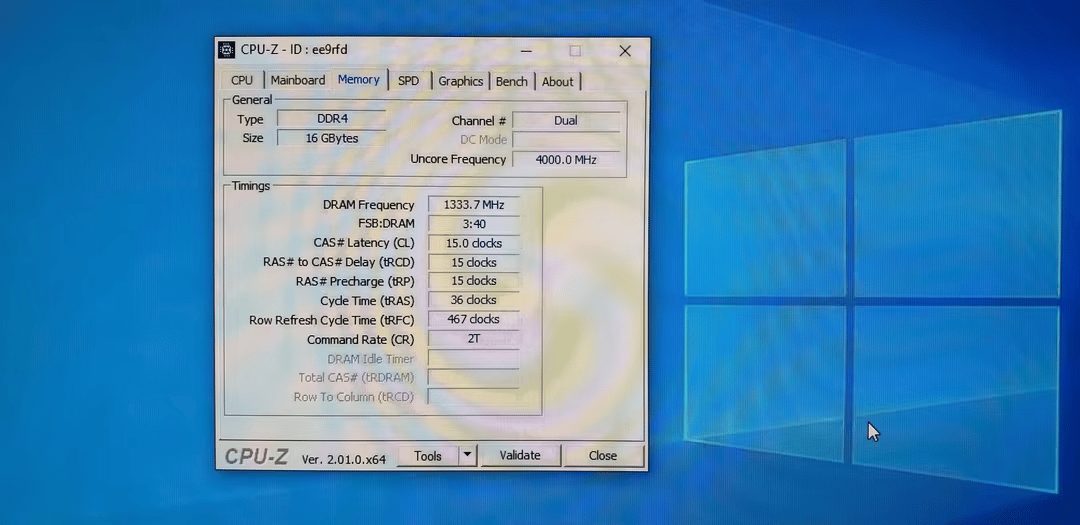
Task: Click the empty DRAM Idle Timer field
Action: (474, 358)
